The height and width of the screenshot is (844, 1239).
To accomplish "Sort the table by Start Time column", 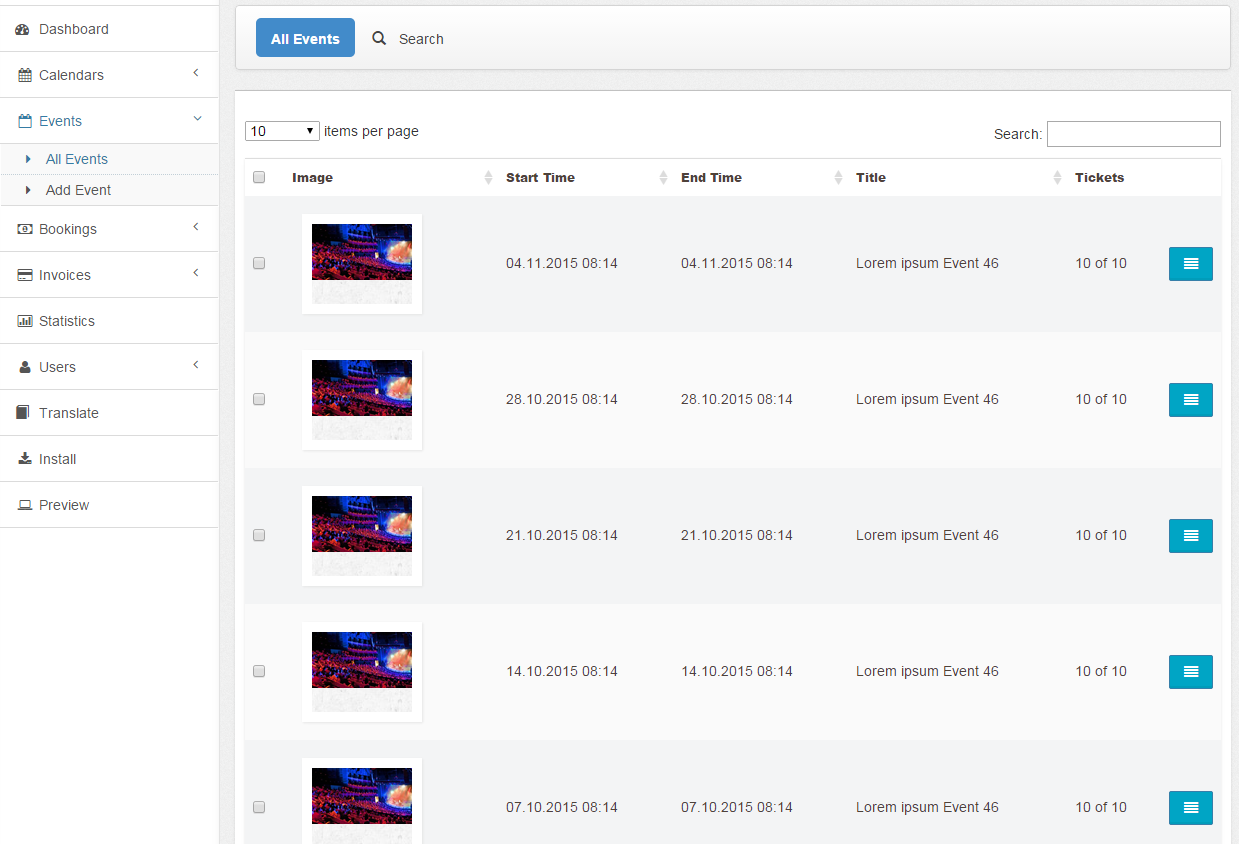I will click(541, 178).
